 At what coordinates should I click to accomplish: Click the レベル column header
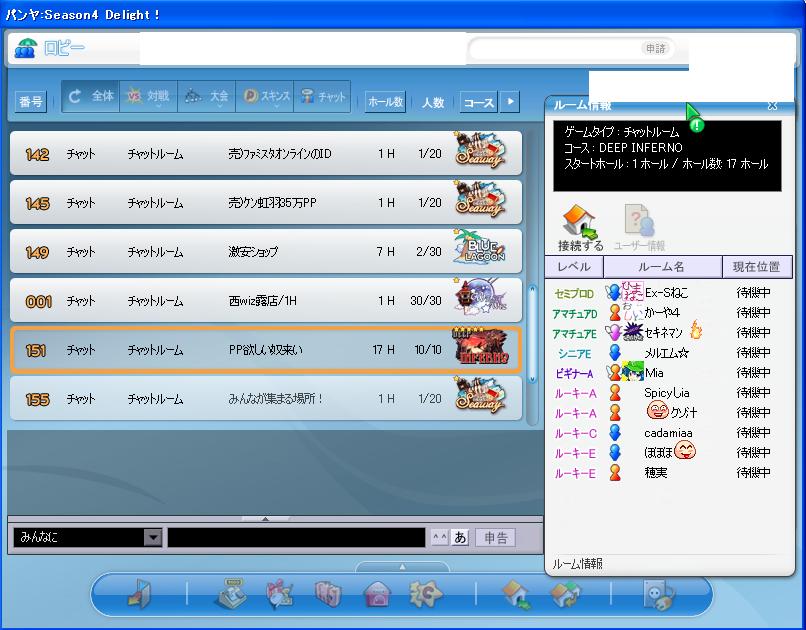pyautogui.click(x=574, y=267)
